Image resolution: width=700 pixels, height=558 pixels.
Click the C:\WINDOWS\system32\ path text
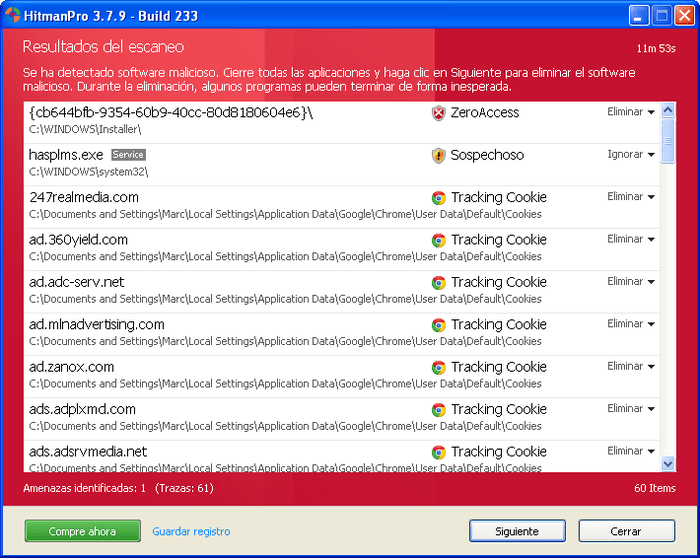pyautogui.click(x=88, y=172)
